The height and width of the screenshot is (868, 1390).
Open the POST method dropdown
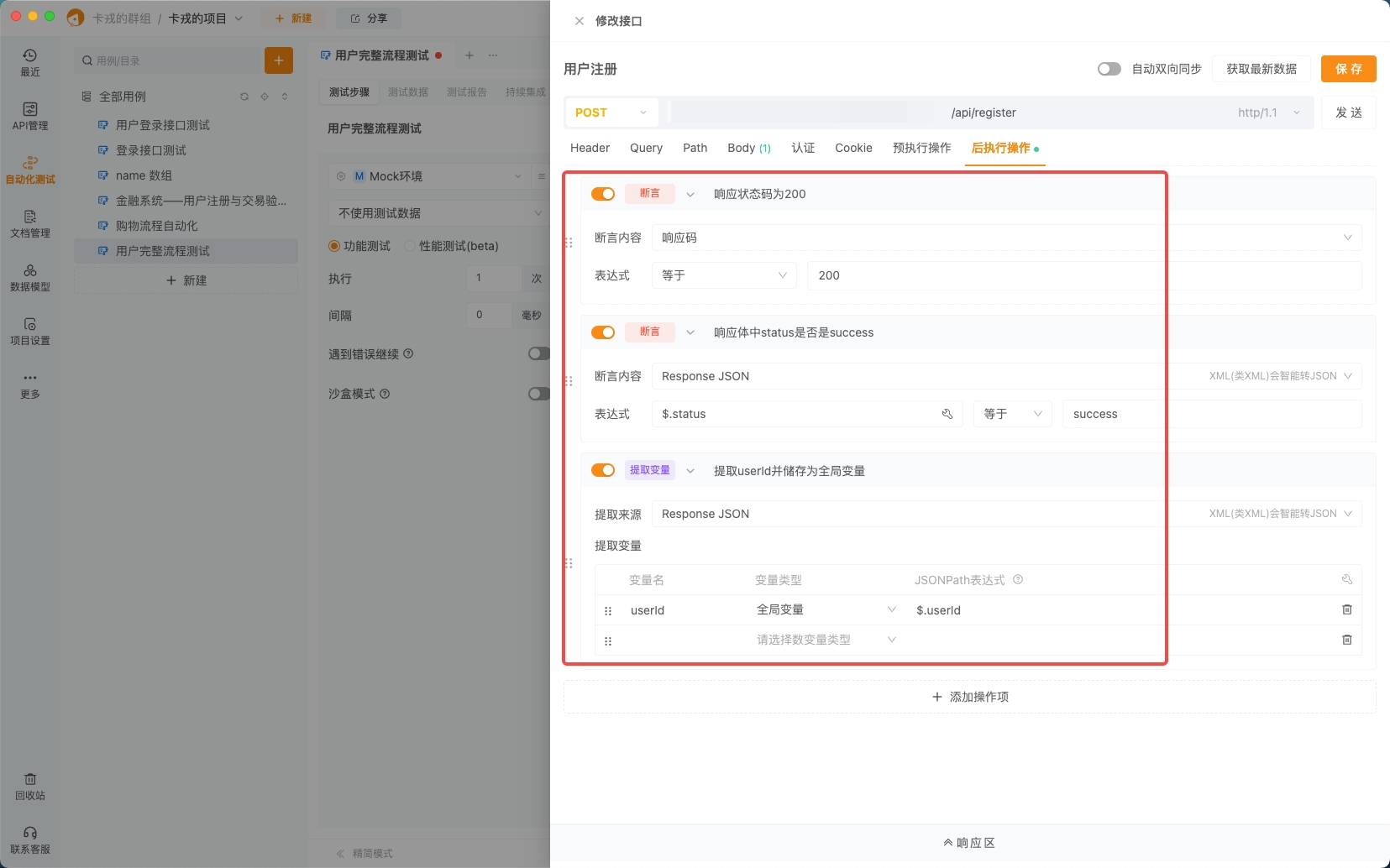pos(611,112)
